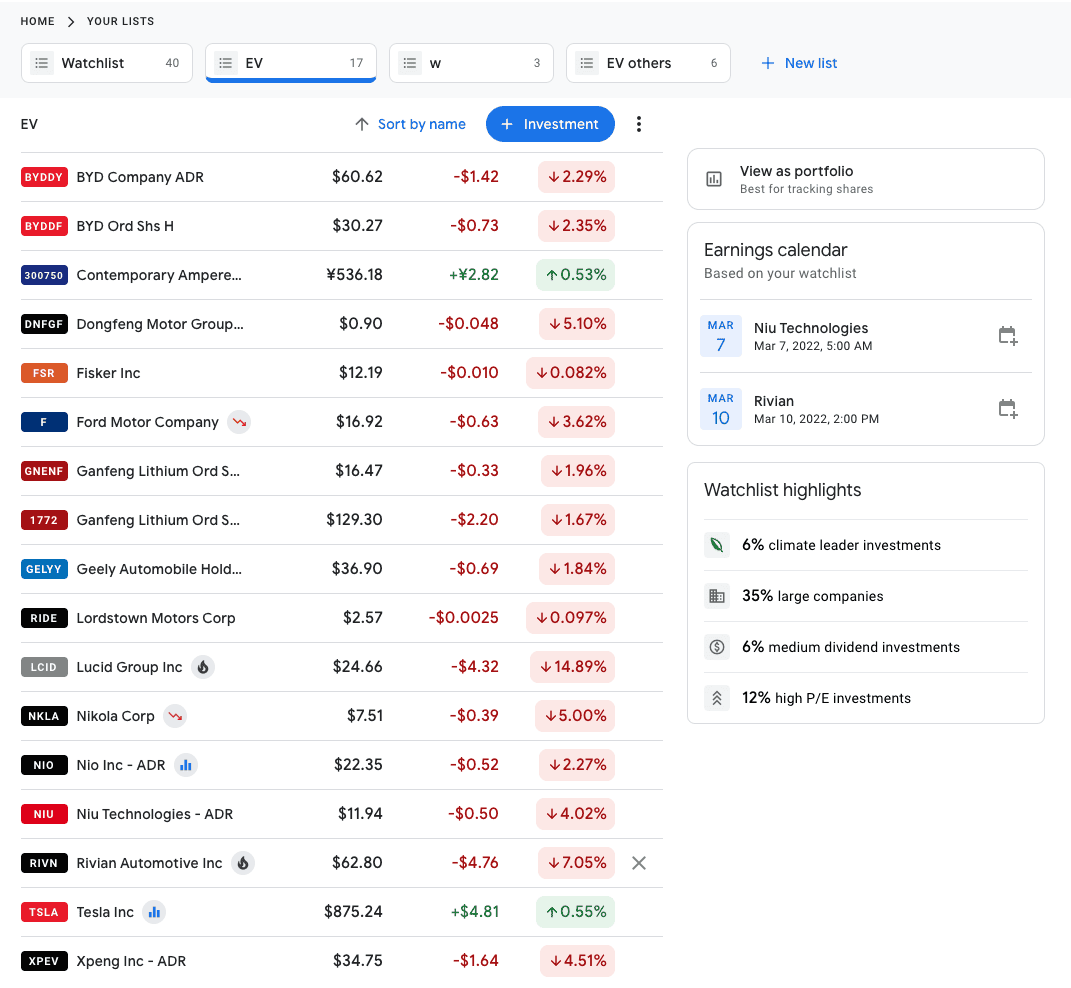Select 6% climate leader investments highlight
The width and height of the screenshot is (1071, 988).
[865, 545]
